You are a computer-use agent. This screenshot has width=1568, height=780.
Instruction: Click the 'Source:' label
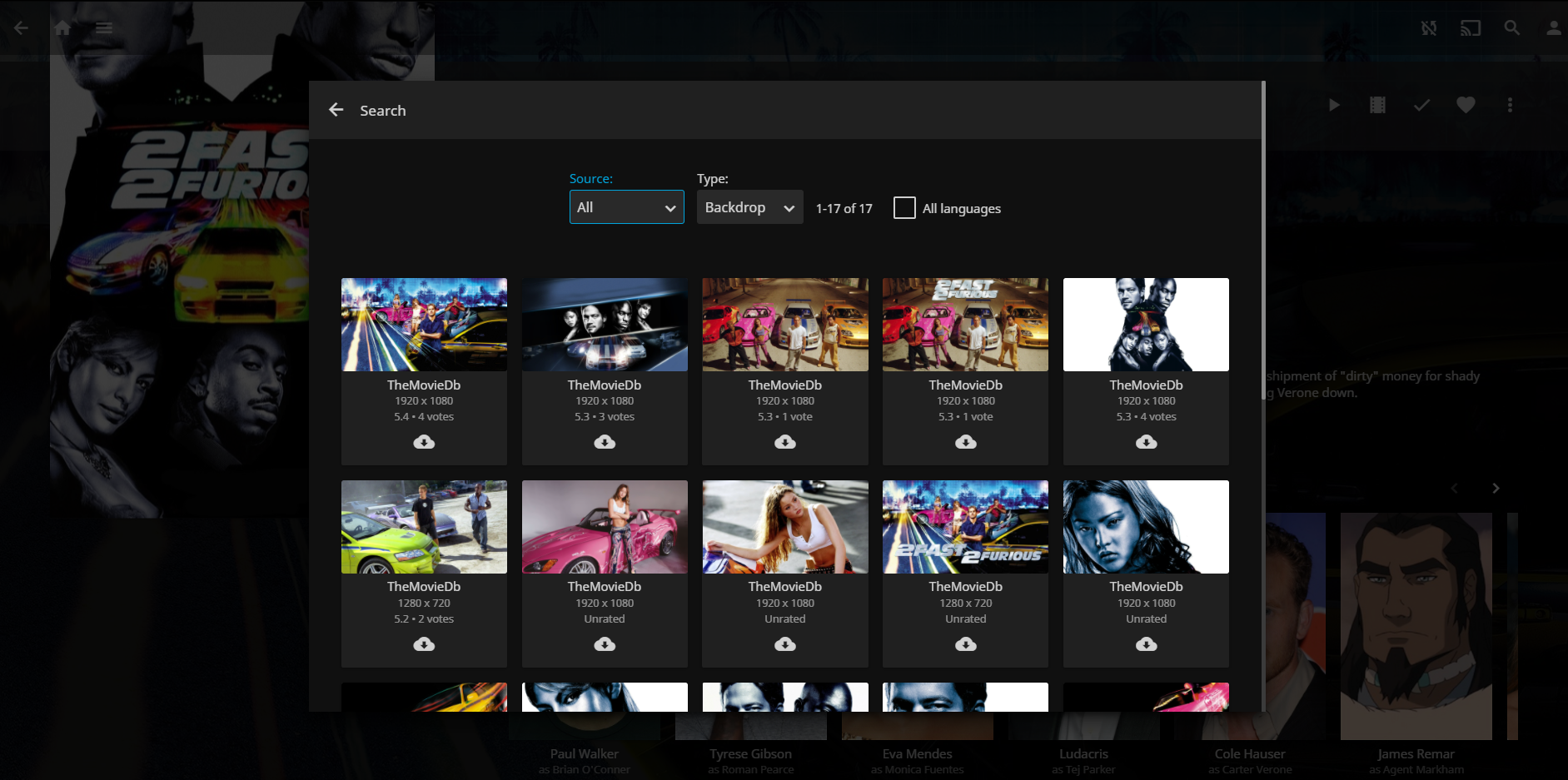pos(591,179)
